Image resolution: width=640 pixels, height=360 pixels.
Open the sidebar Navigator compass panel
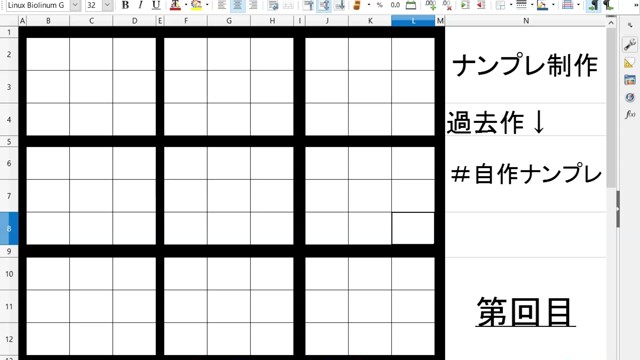click(630, 97)
